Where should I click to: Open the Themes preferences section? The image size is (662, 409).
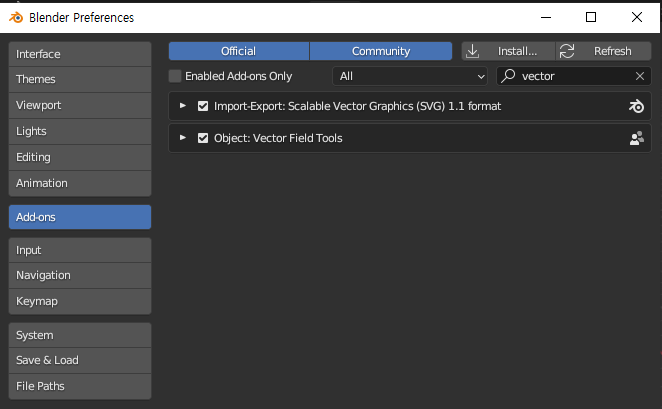(80, 79)
